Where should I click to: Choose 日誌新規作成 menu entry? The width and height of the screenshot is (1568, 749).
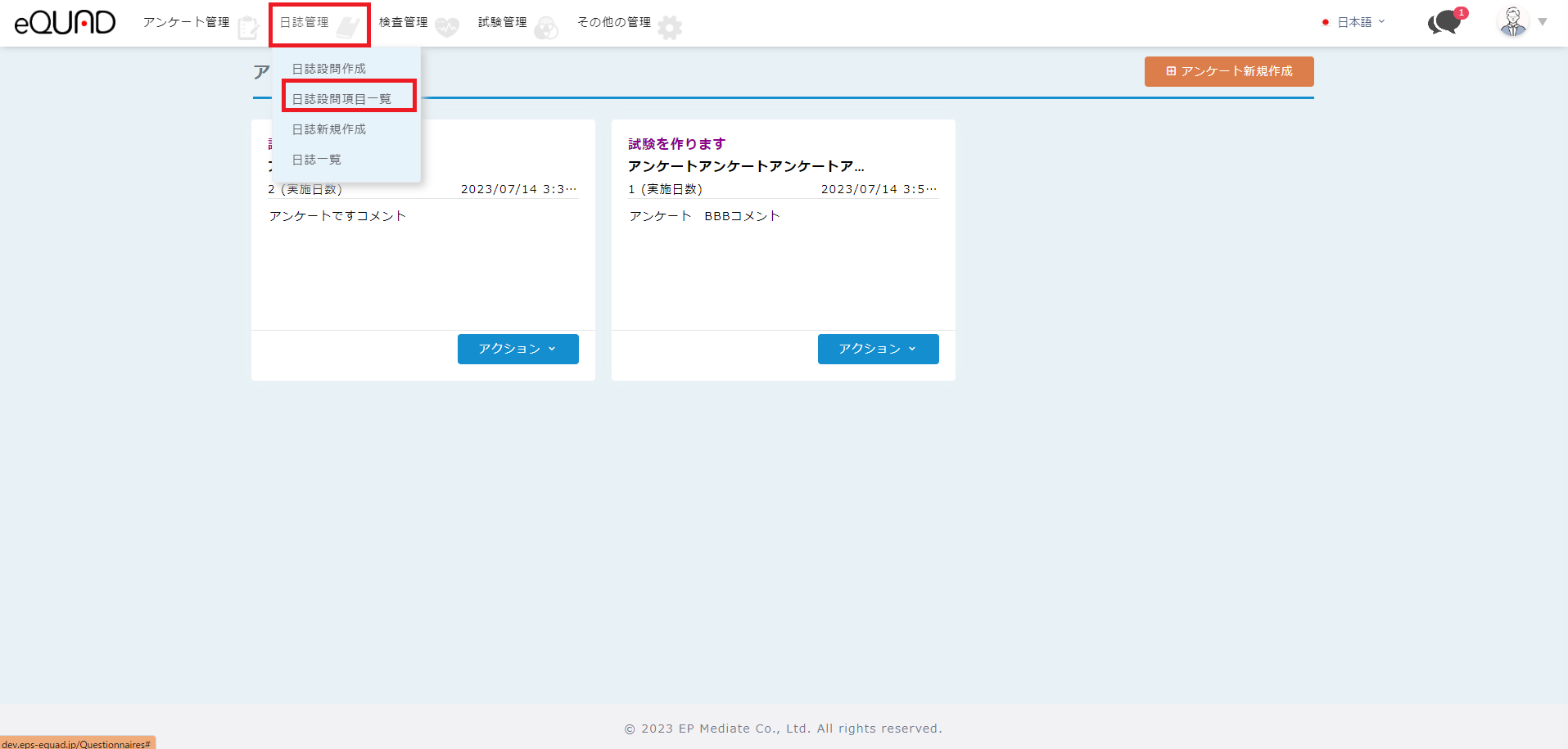329,129
